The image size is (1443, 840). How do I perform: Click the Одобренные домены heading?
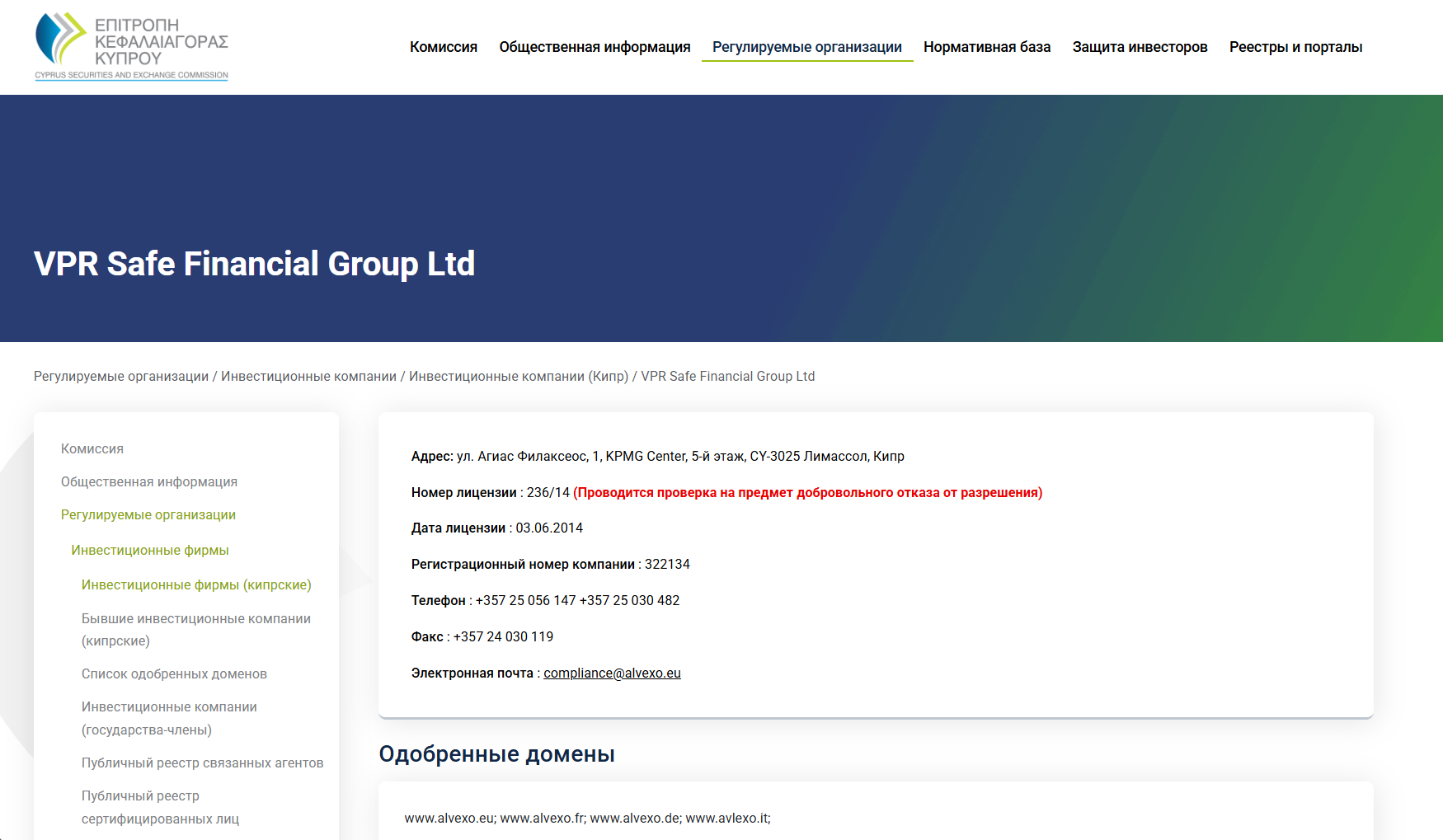(497, 754)
